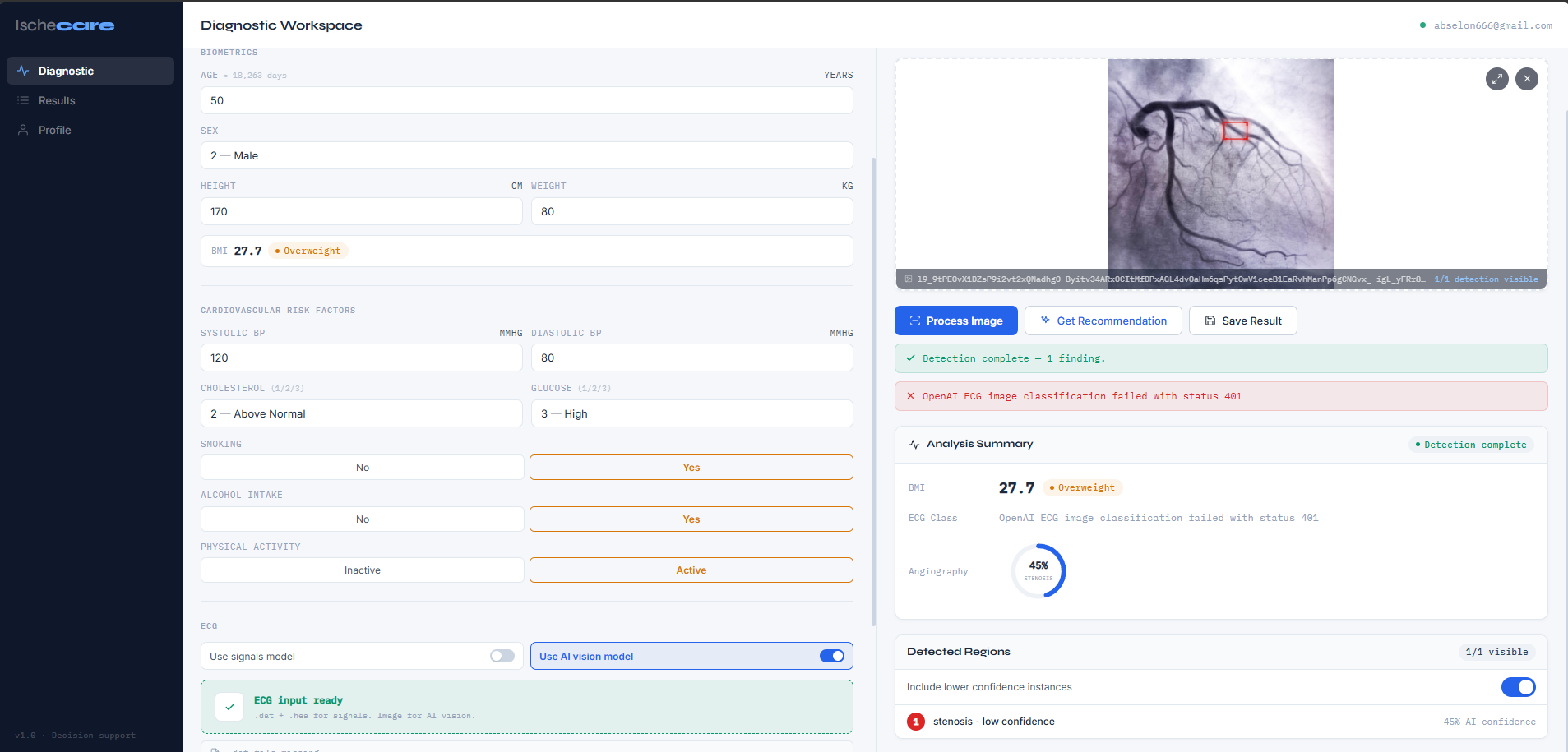The width and height of the screenshot is (1568, 752).
Task: Click the green checkmark in detection message
Action: [910, 358]
